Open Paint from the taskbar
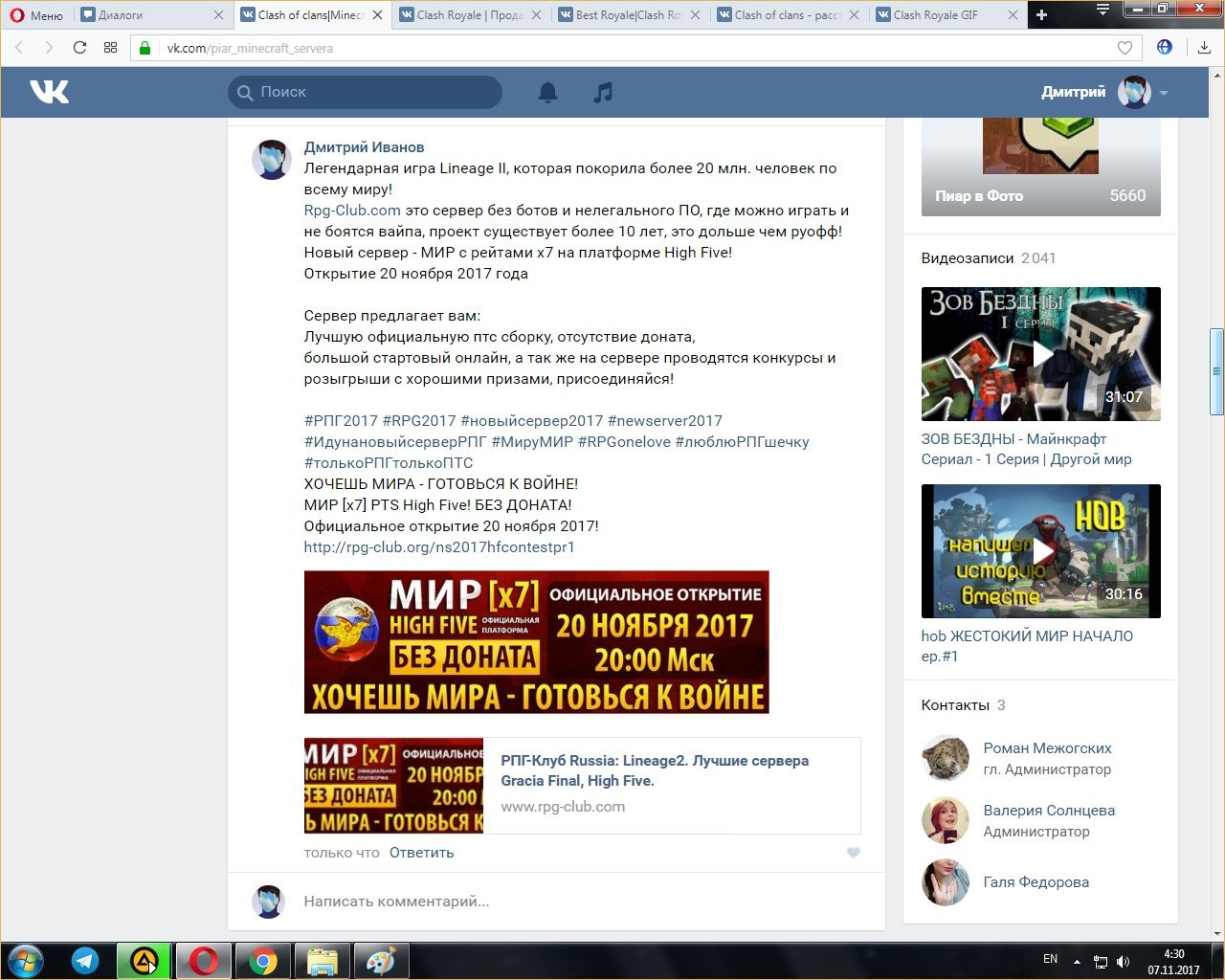This screenshot has height=980, width=1225. click(x=382, y=961)
